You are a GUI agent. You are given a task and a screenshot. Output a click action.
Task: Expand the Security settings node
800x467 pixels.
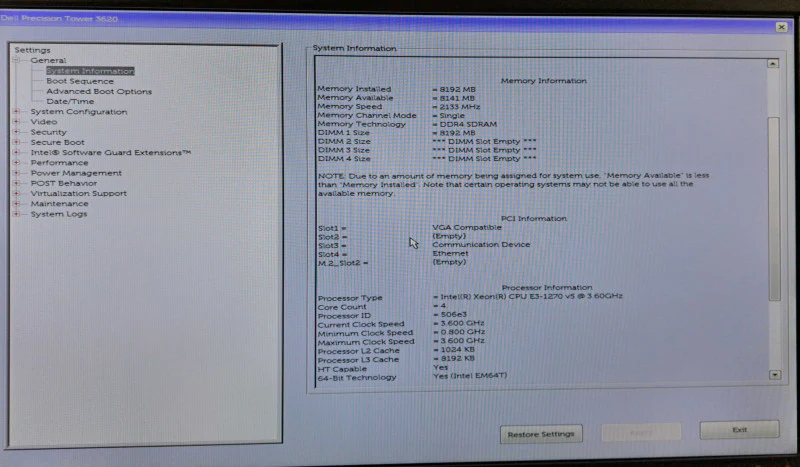coord(16,132)
